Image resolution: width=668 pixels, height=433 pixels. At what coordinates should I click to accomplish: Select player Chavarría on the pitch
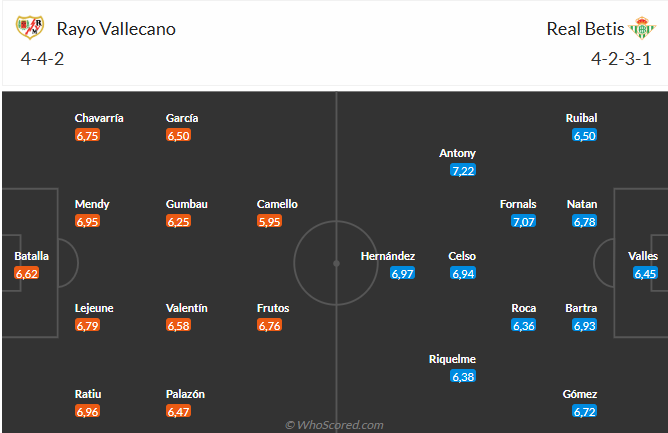pyautogui.click(x=99, y=118)
